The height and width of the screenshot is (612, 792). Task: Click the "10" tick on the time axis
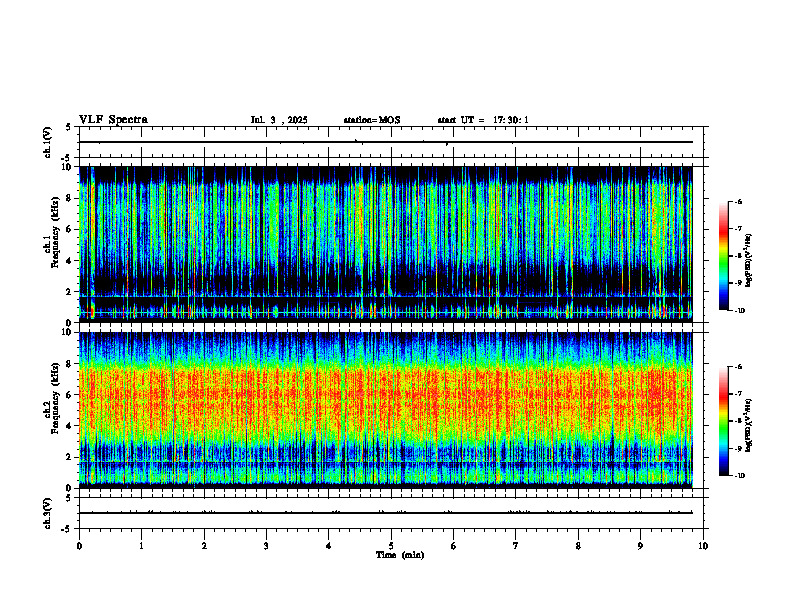point(703,546)
